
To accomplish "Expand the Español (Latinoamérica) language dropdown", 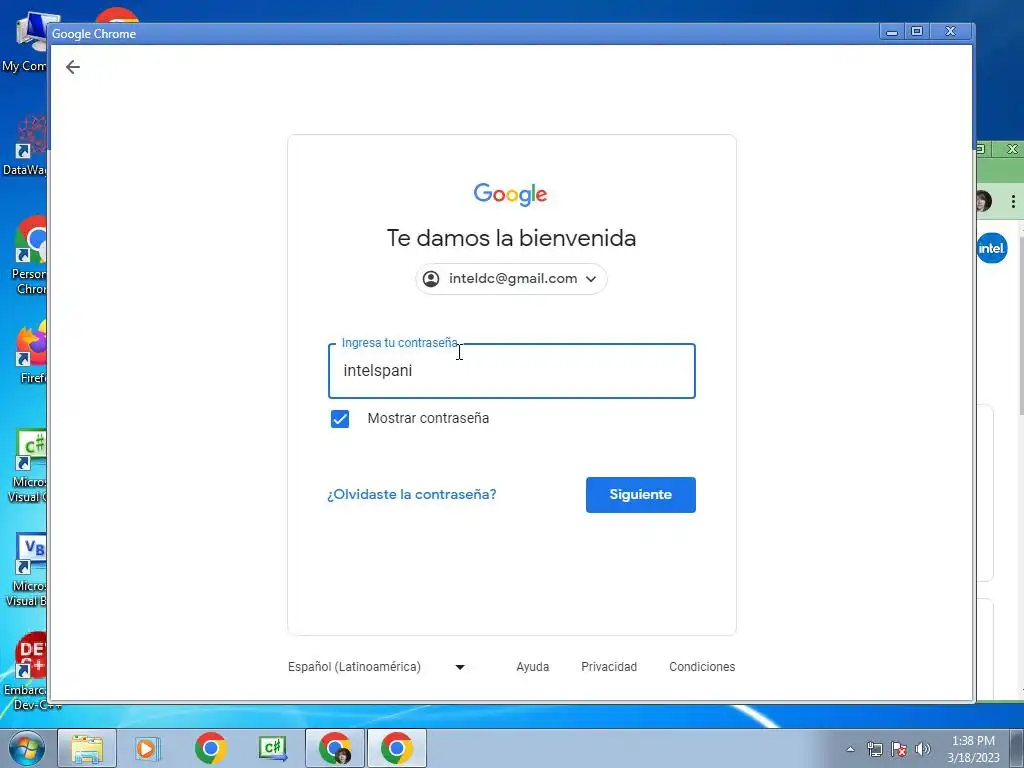I will pos(377,667).
